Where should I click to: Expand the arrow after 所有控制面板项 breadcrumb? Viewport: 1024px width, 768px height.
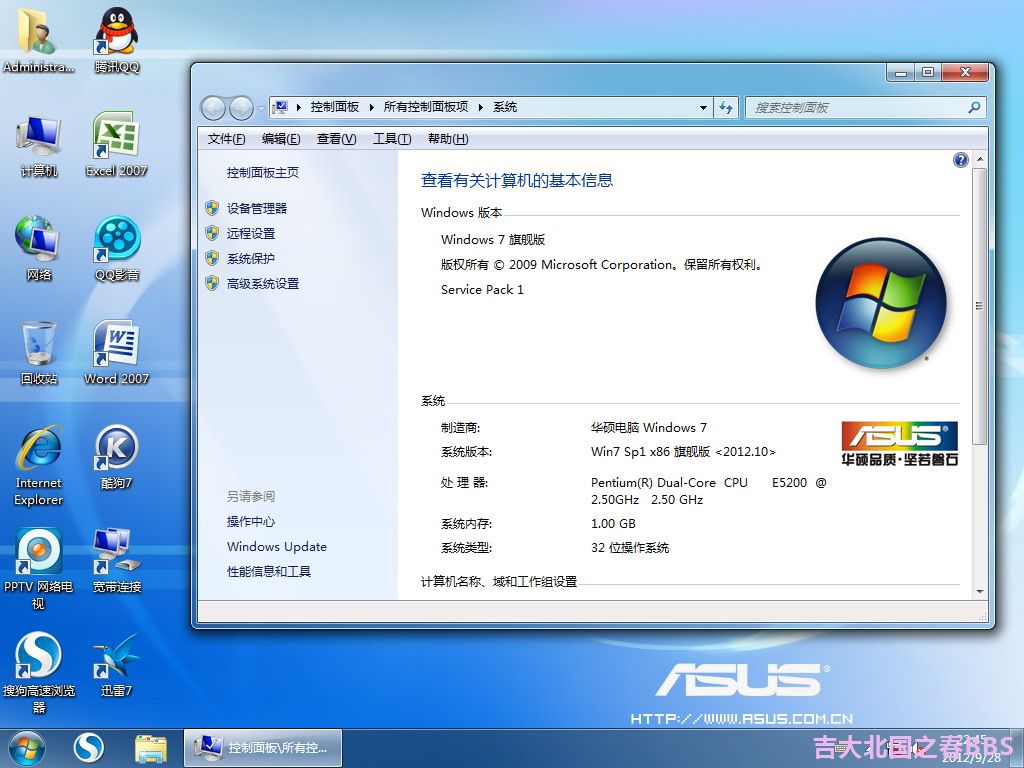(481, 107)
